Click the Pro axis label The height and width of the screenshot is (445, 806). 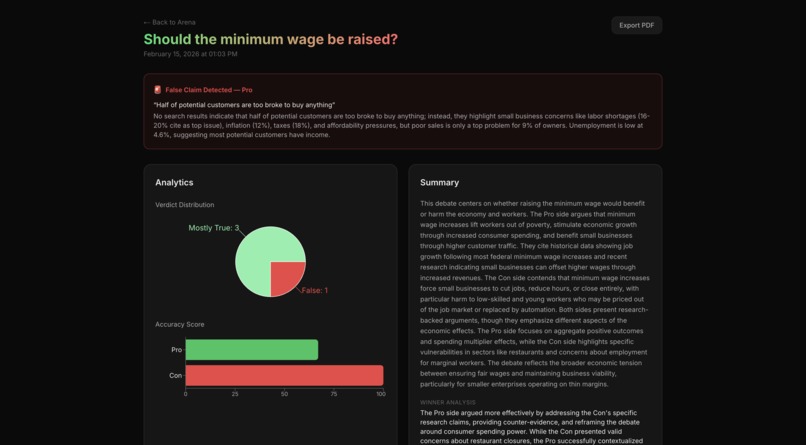point(176,349)
